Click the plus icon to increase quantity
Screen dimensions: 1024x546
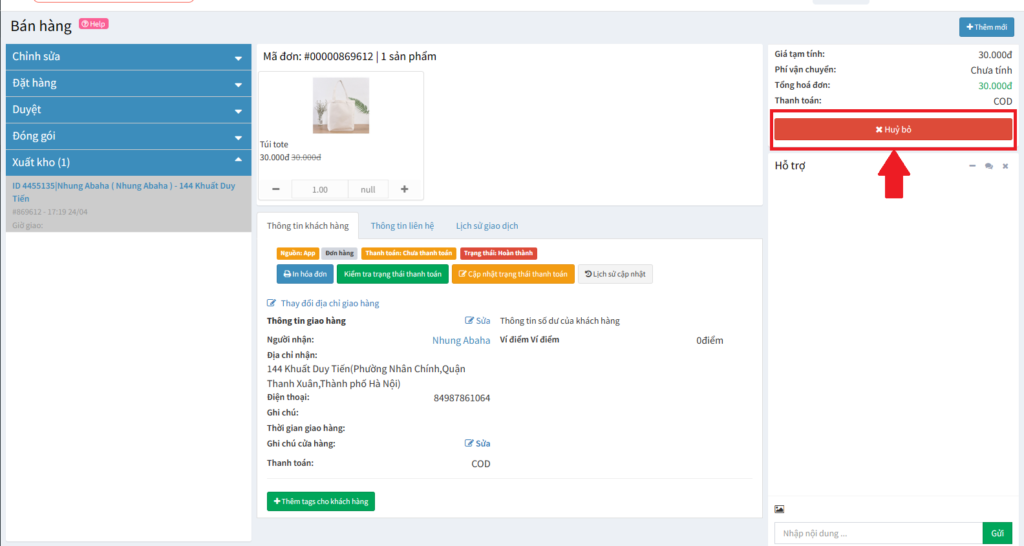405,189
